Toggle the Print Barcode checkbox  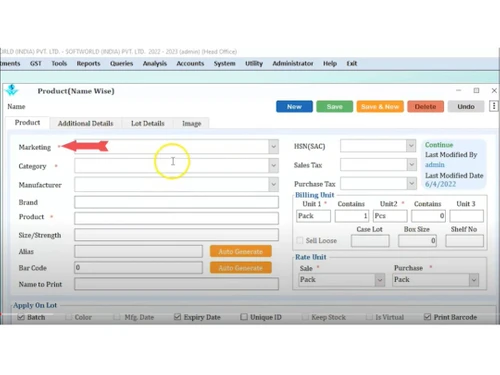click(427, 317)
